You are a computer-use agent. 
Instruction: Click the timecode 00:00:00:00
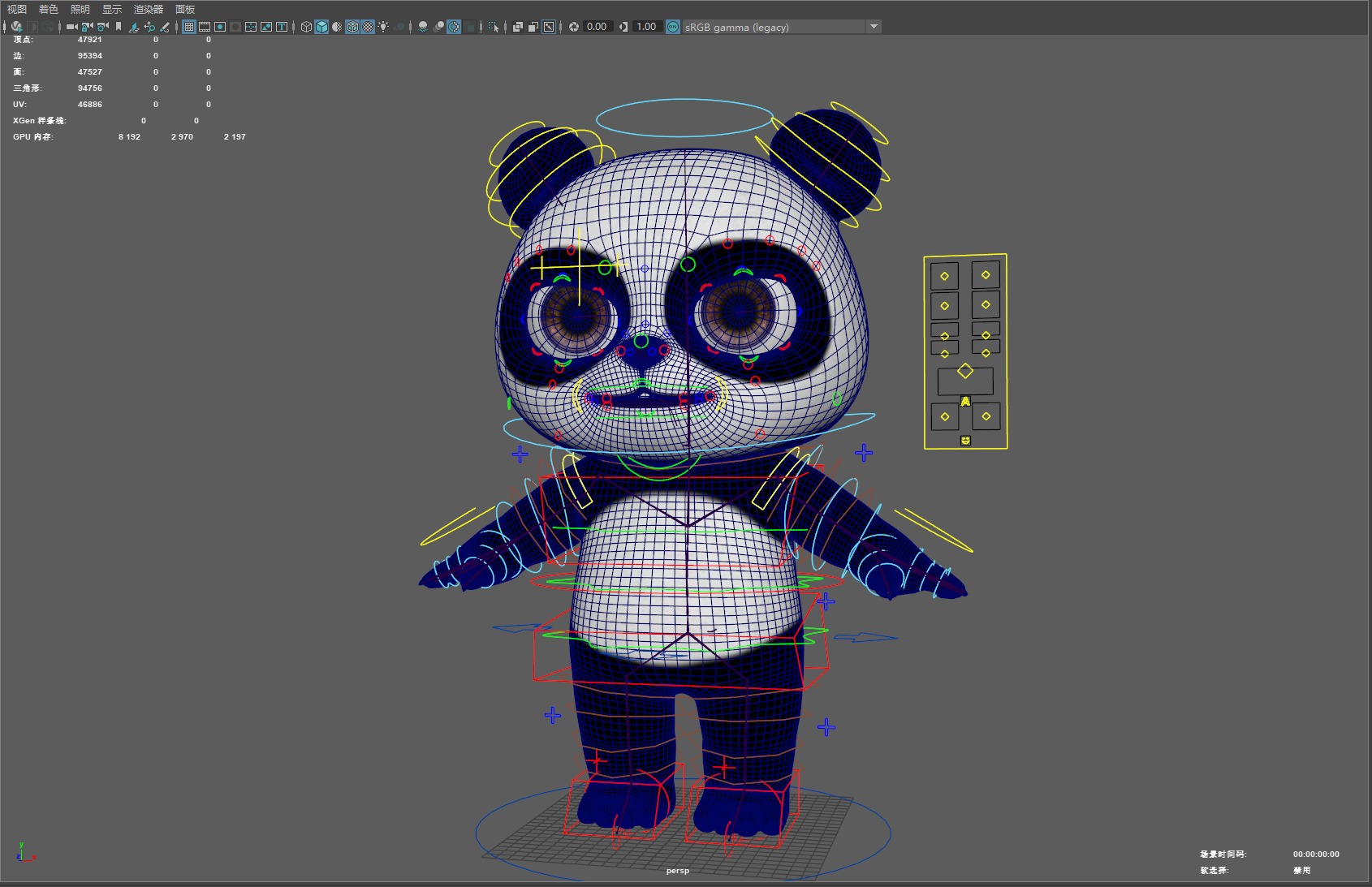[1316, 855]
